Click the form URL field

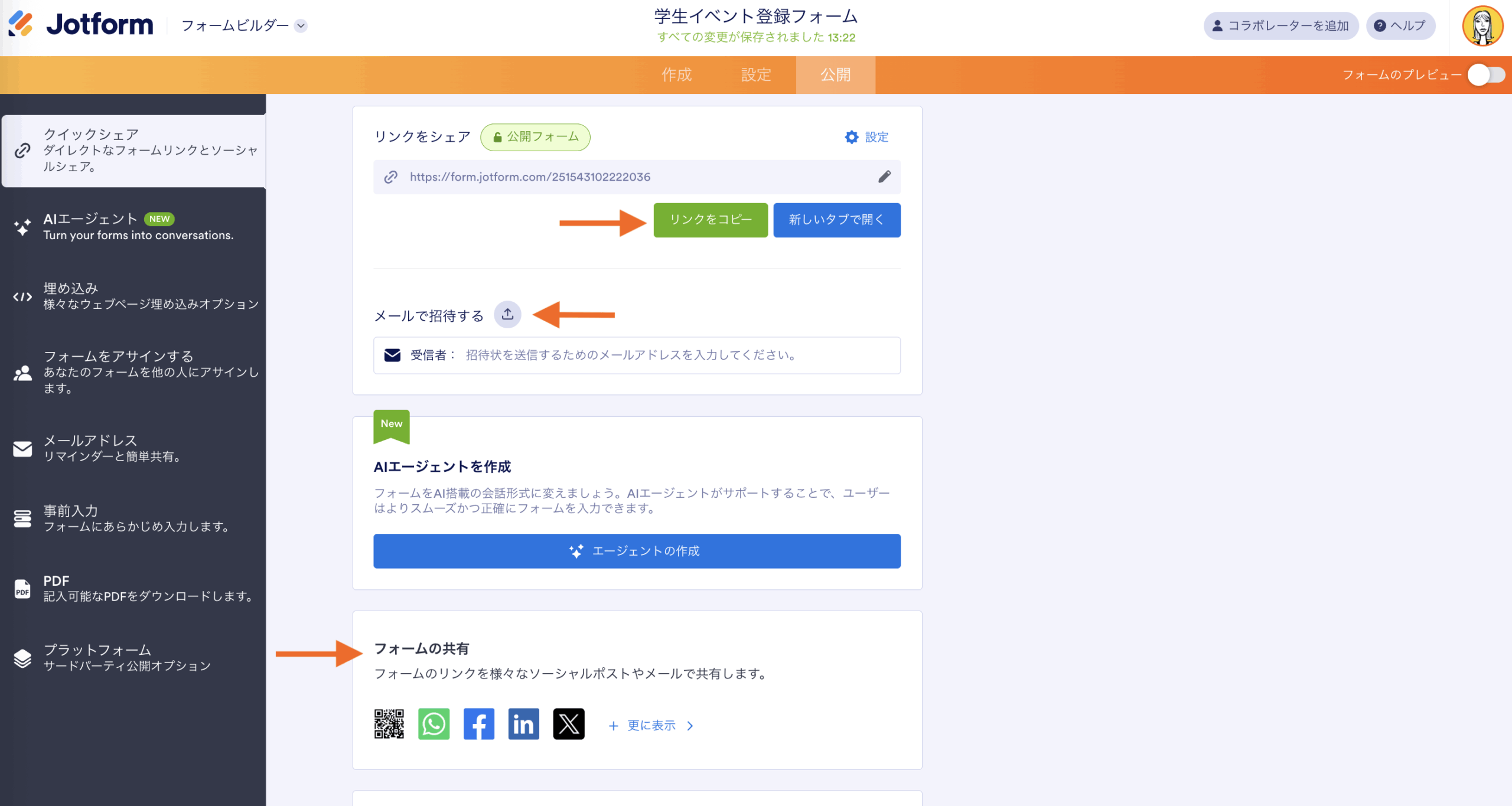[x=637, y=177]
